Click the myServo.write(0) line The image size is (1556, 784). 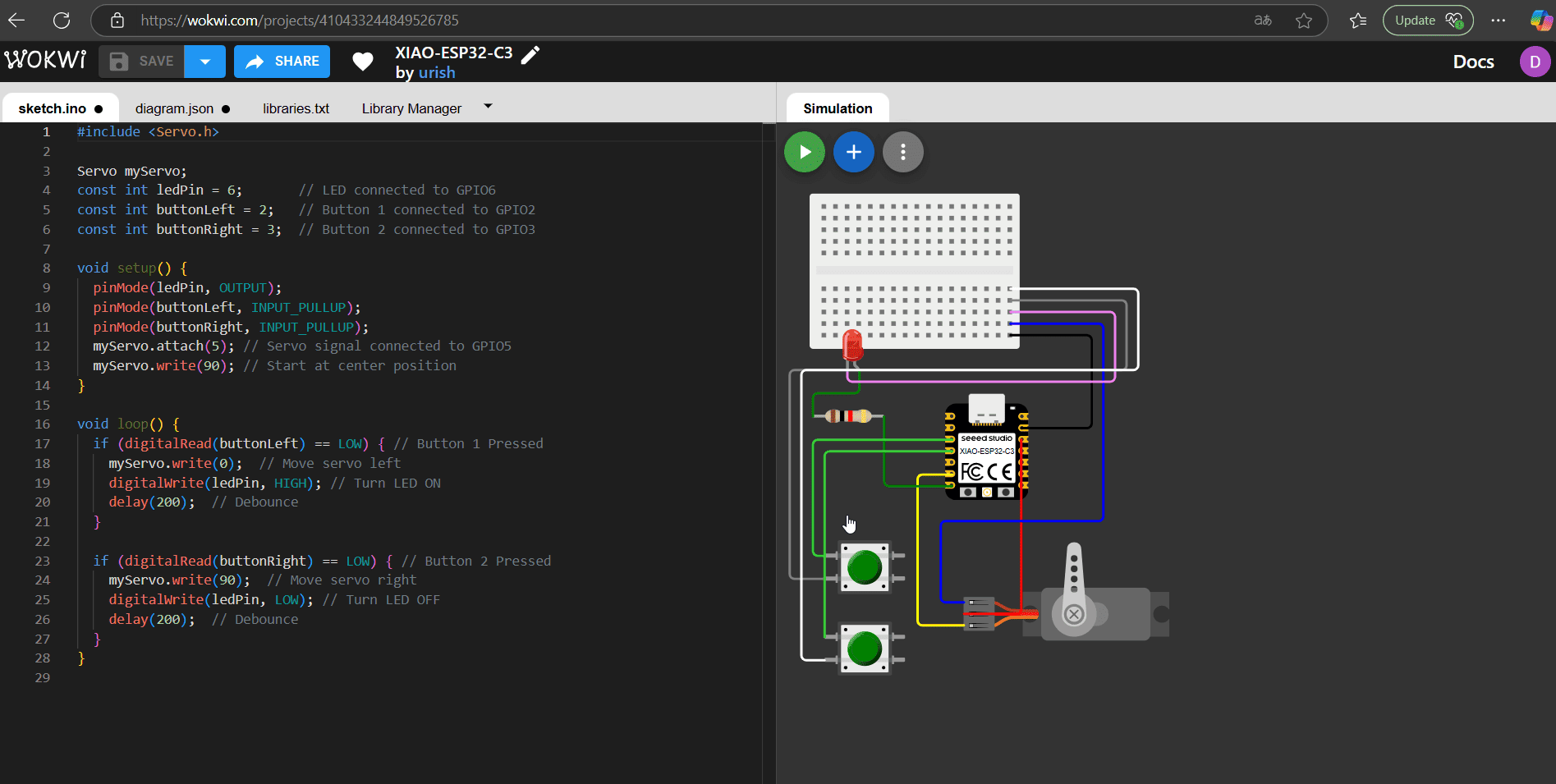255,463
